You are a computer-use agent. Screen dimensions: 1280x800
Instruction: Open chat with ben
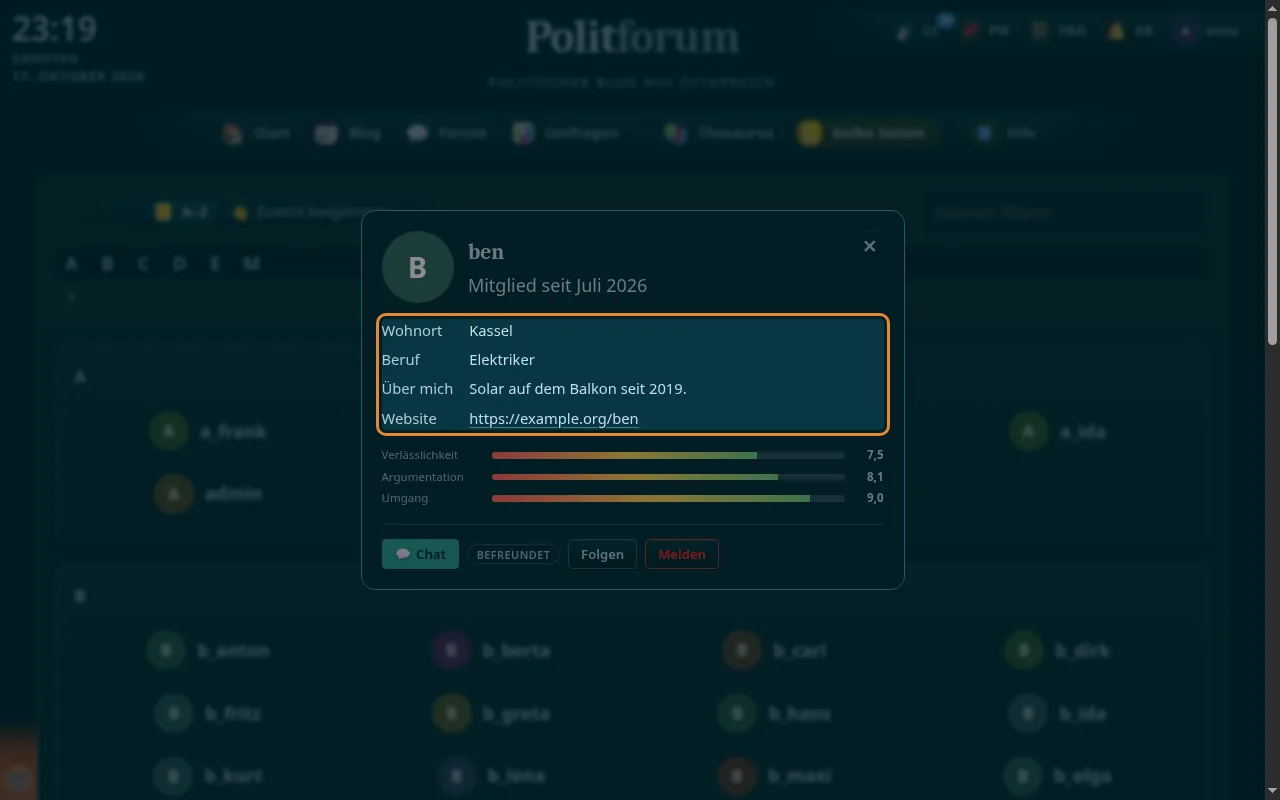point(420,554)
